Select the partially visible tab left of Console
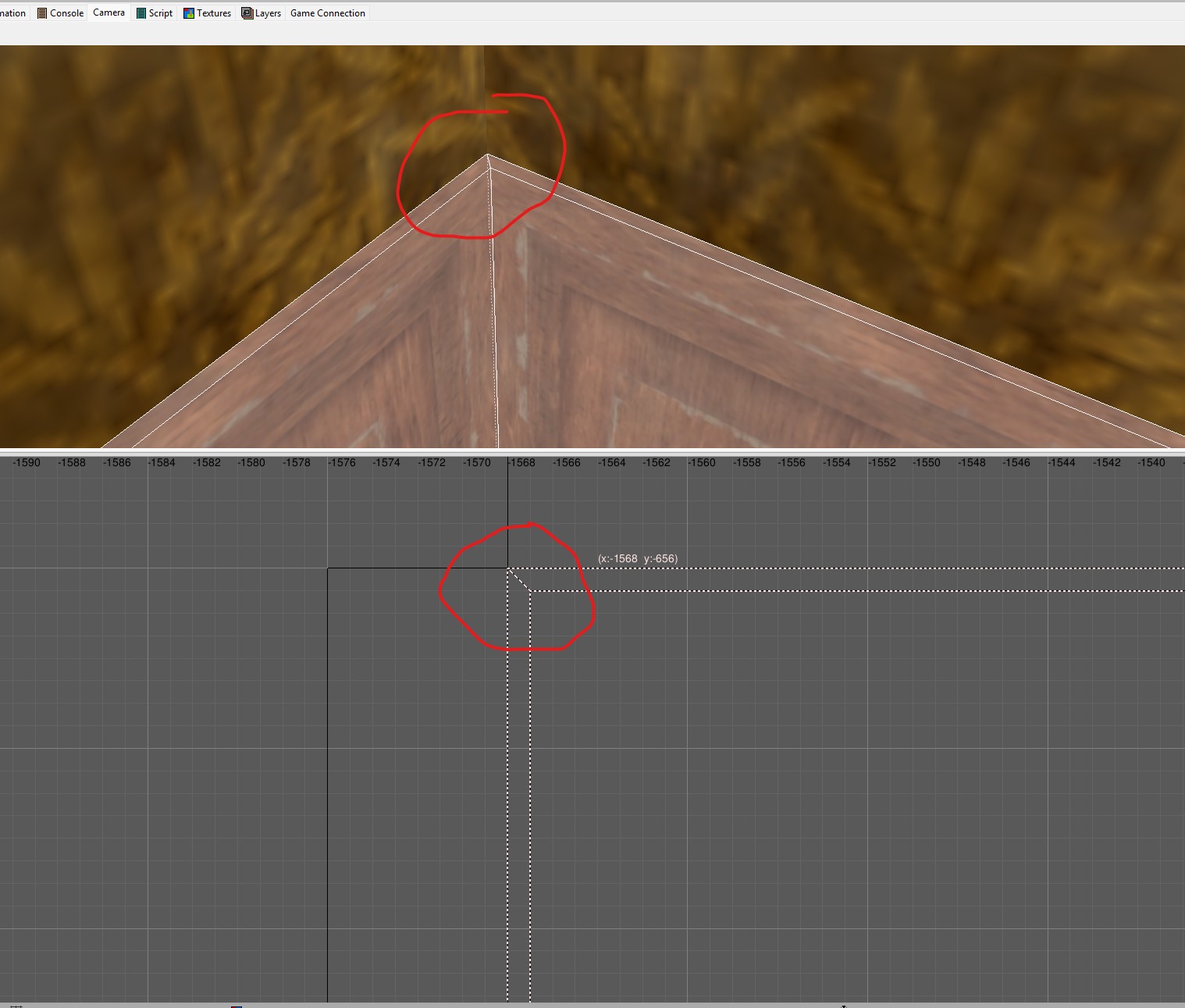This screenshot has width=1185, height=1008. click(12, 13)
